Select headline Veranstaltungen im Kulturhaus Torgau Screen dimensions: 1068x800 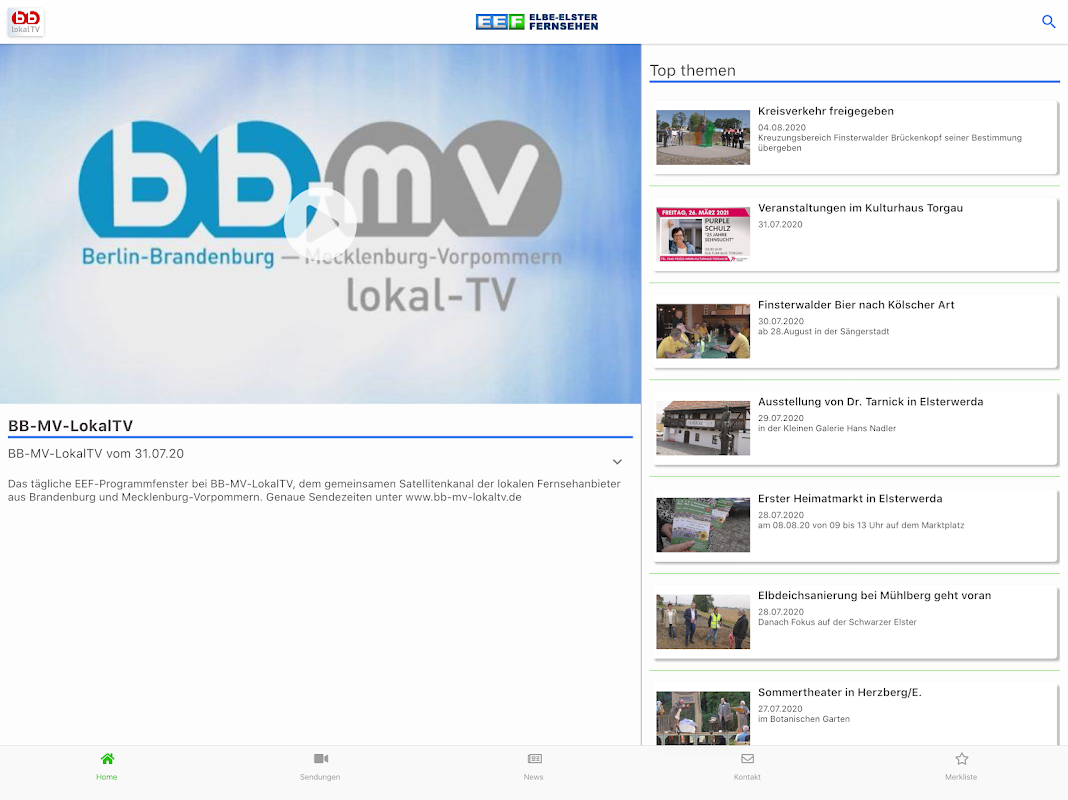click(x=860, y=208)
